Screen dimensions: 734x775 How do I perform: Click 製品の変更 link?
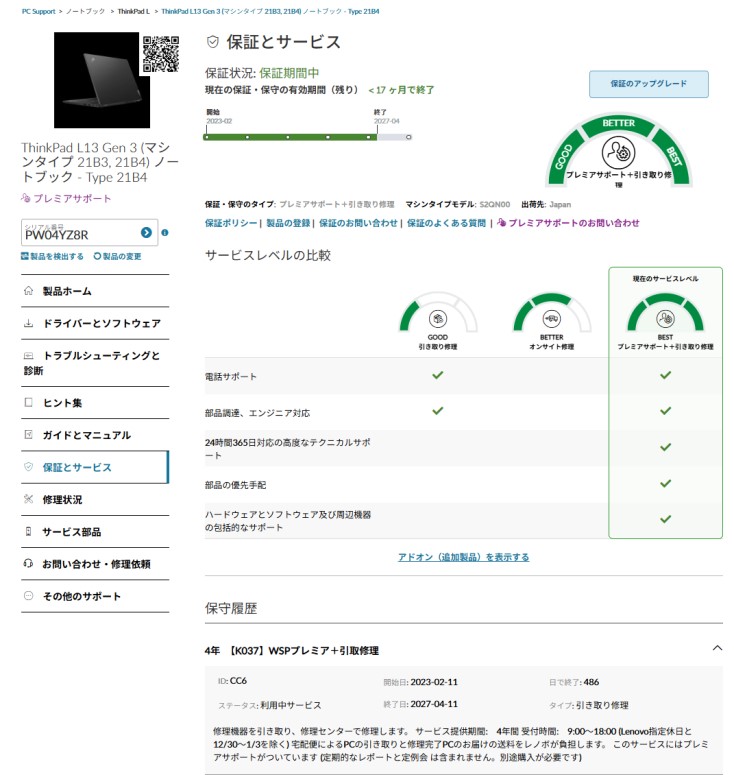point(118,257)
